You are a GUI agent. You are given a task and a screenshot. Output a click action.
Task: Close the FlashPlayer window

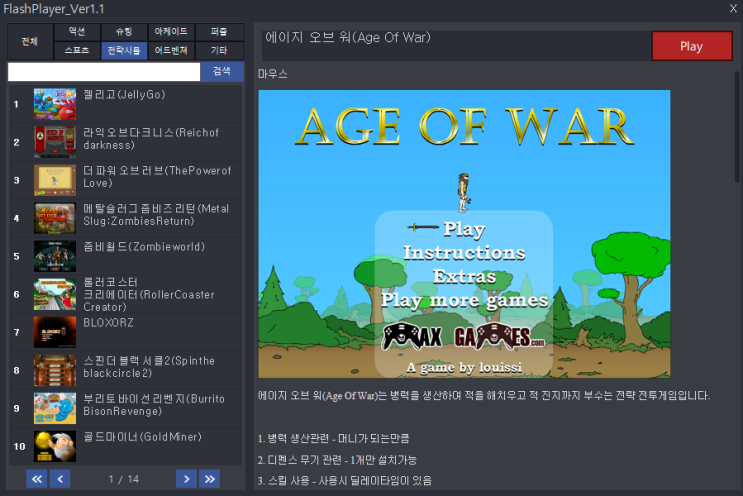pyautogui.click(x=733, y=9)
